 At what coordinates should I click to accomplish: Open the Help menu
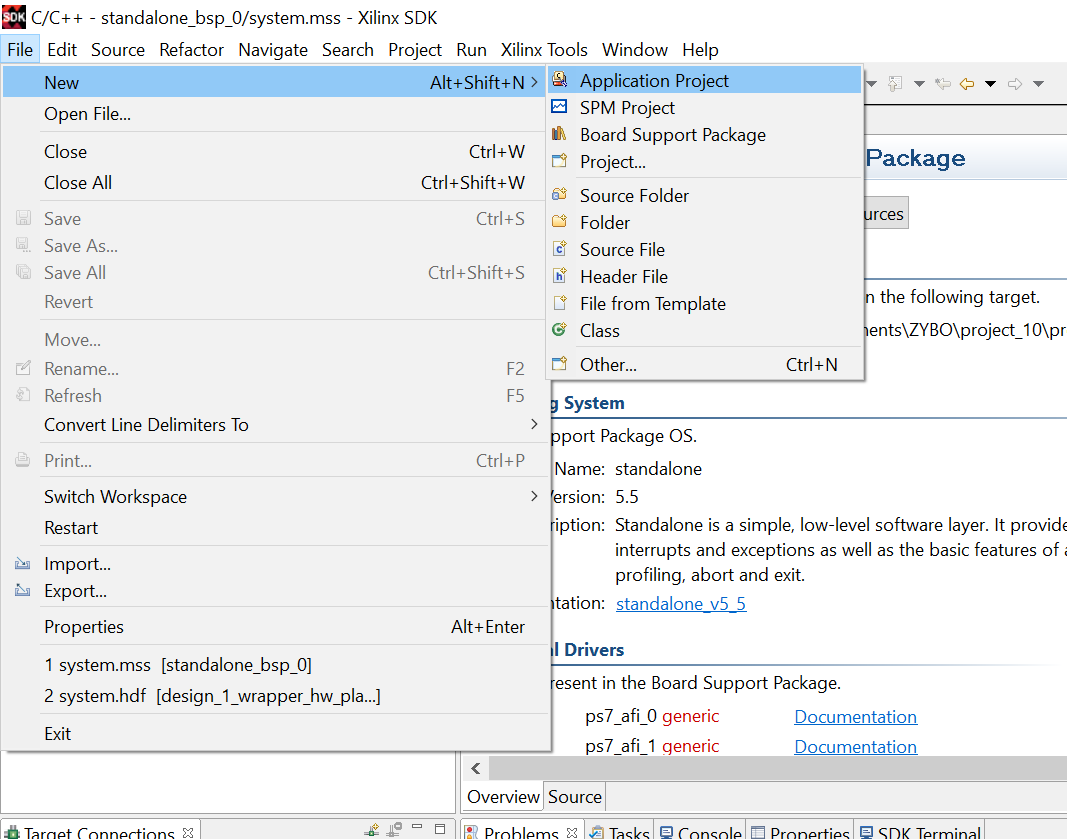700,50
